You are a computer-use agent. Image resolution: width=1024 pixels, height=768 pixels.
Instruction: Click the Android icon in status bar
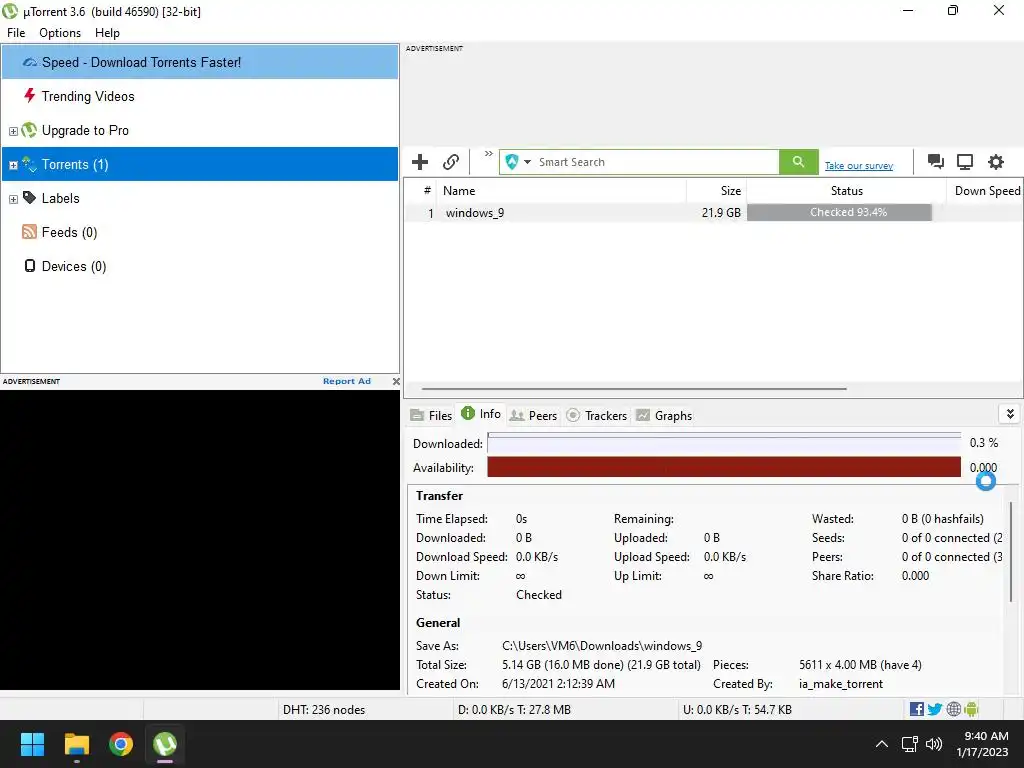pos(971,709)
